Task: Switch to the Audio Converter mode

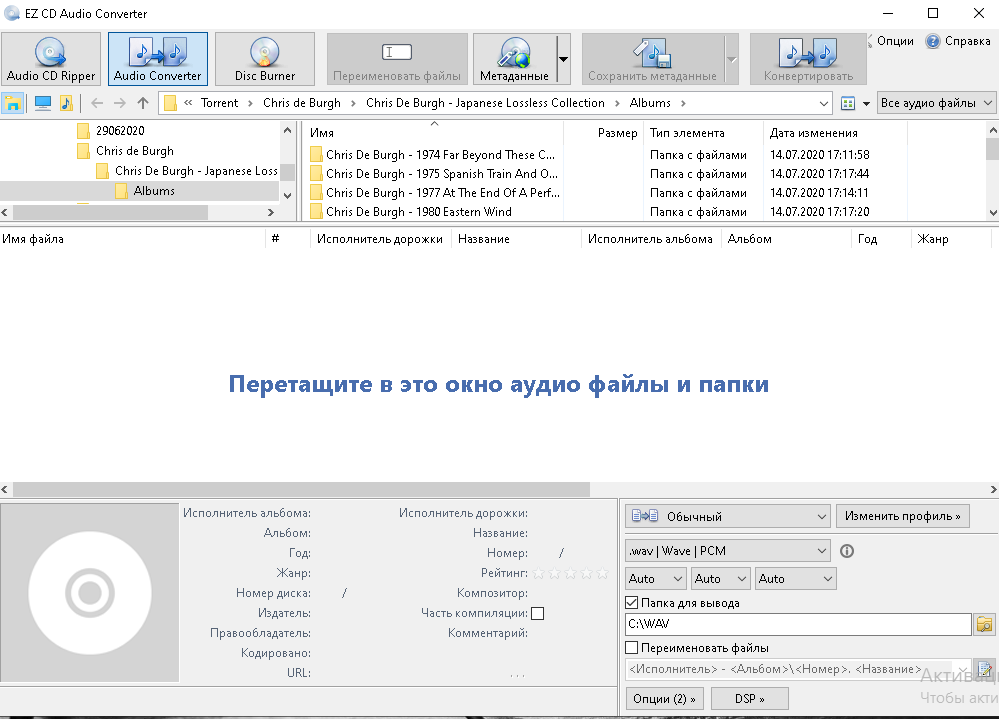Action: [157, 59]
